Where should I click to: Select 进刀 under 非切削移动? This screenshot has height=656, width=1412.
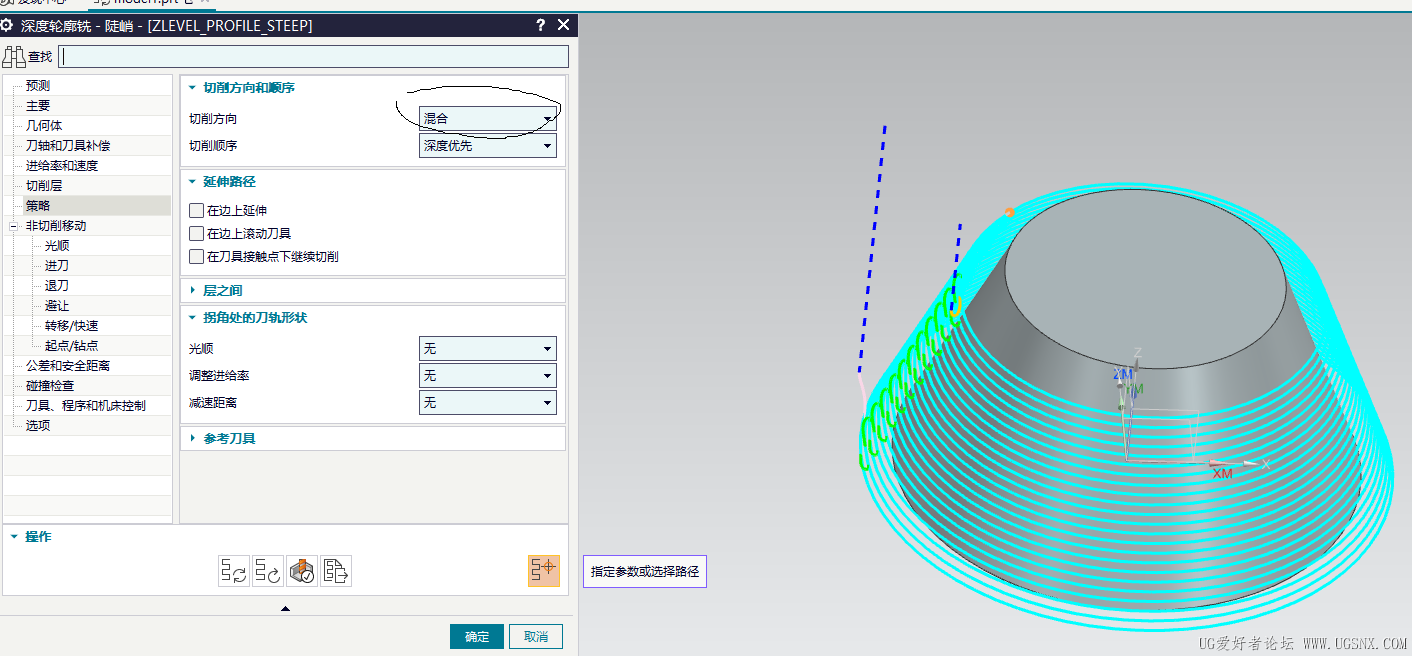(57, 266)
